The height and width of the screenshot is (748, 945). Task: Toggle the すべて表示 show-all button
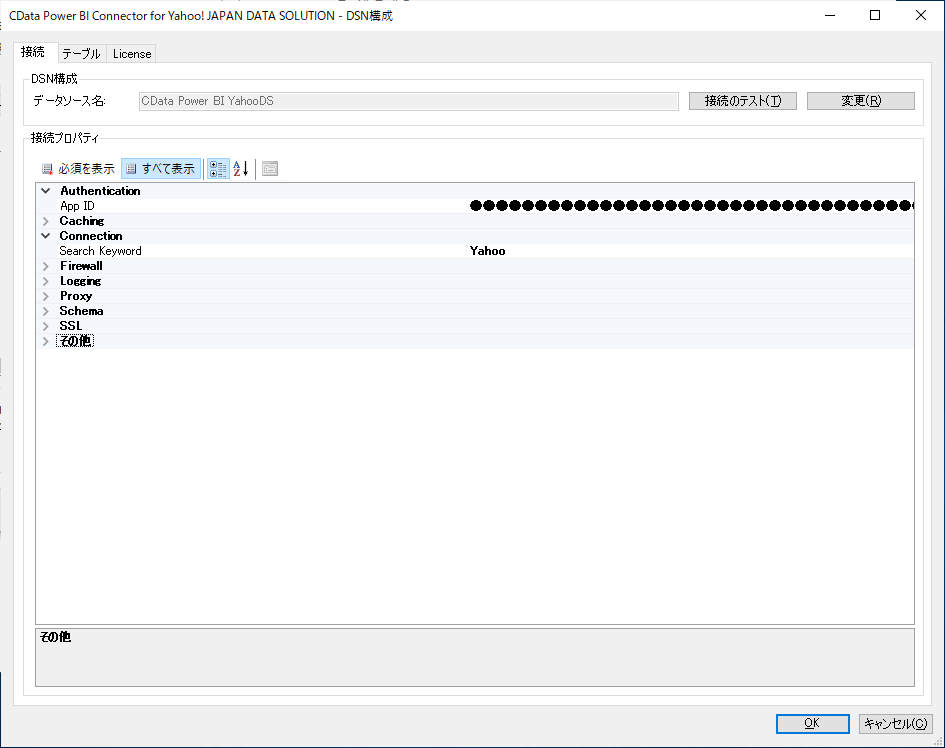coord(161,169)
